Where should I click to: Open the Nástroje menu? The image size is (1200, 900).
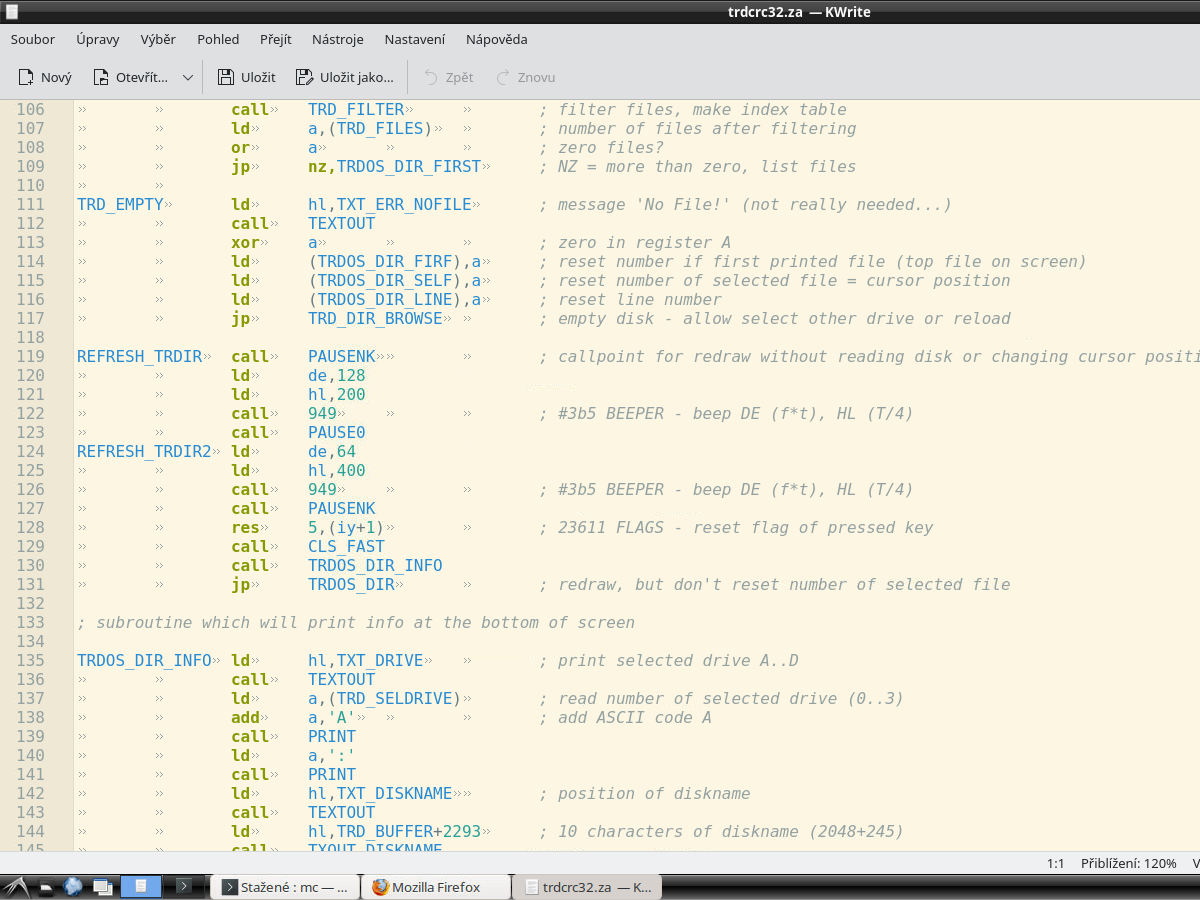[x=338, y=39]
